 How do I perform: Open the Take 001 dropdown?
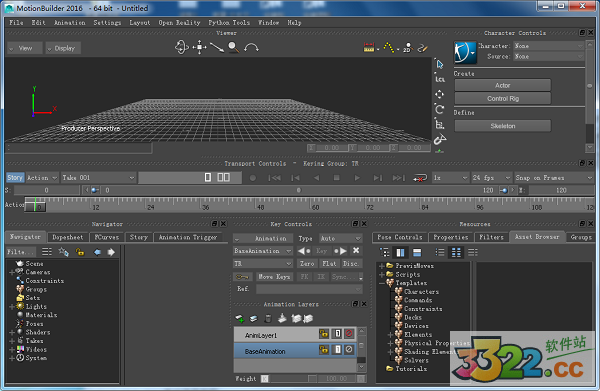coord(98,178)
